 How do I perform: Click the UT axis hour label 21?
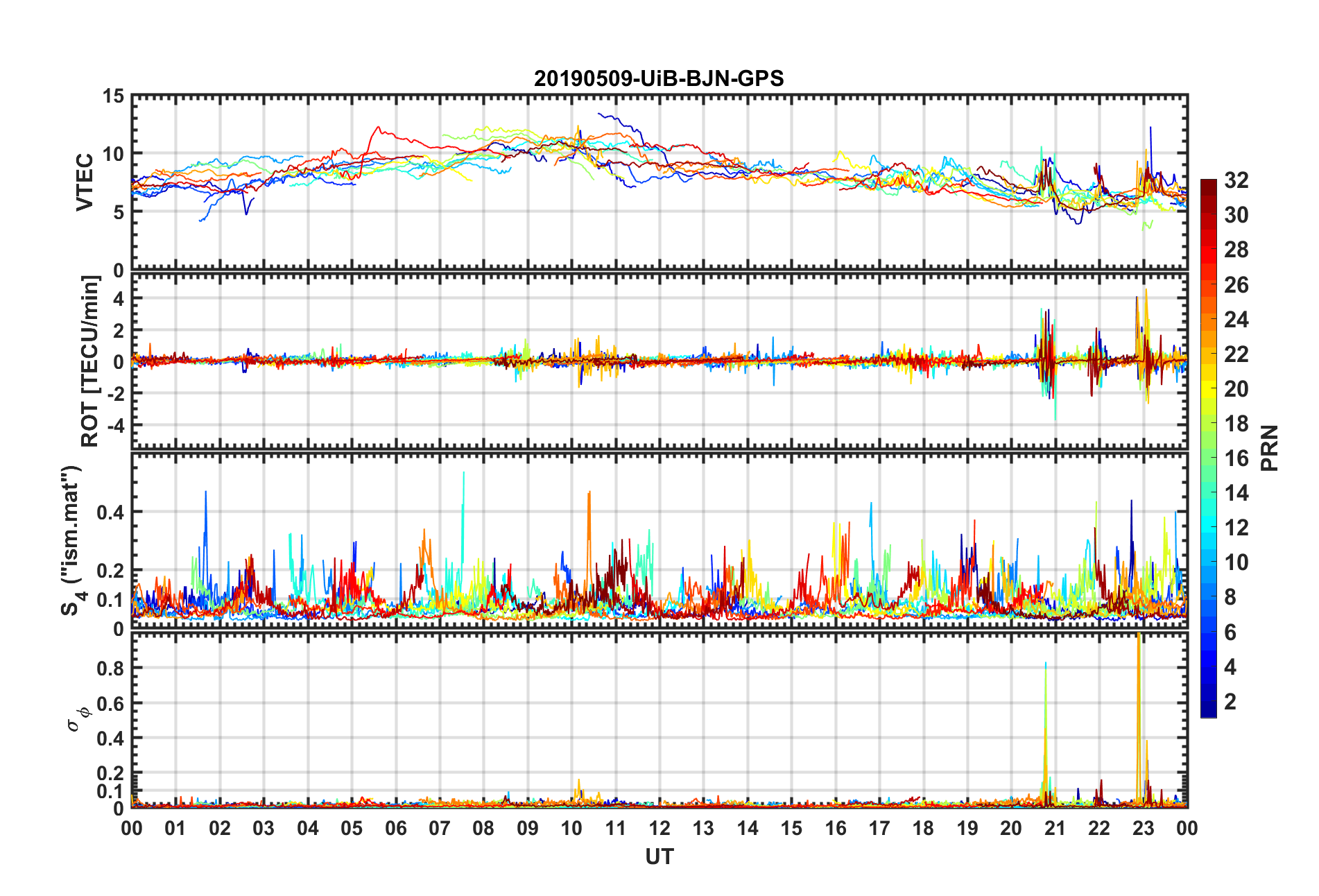pyautogui.click(x=1055, y=828)
